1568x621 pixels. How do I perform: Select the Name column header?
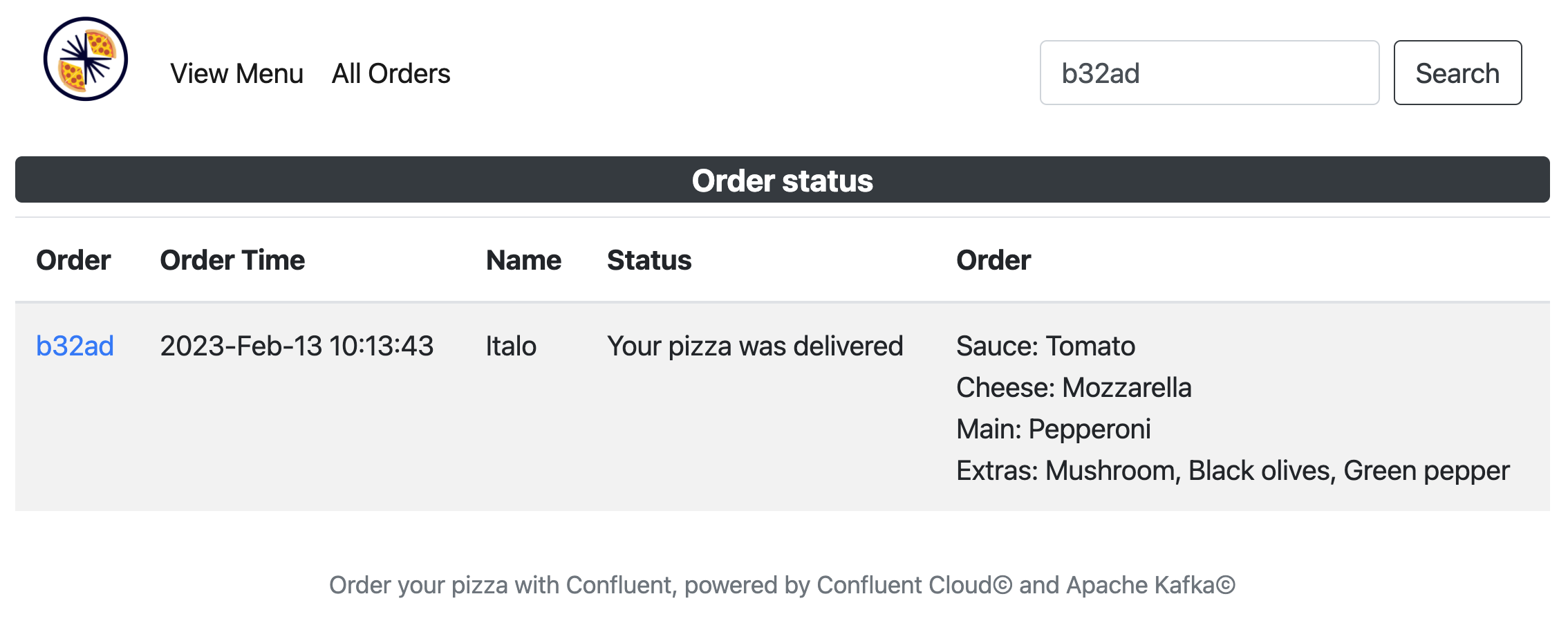(523, 260)
